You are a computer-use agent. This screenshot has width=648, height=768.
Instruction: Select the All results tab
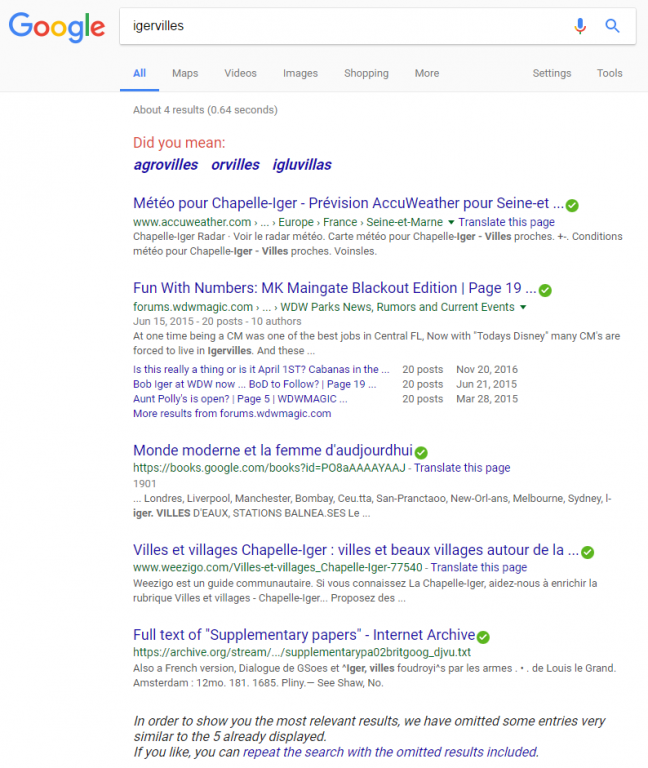[140, 73]
